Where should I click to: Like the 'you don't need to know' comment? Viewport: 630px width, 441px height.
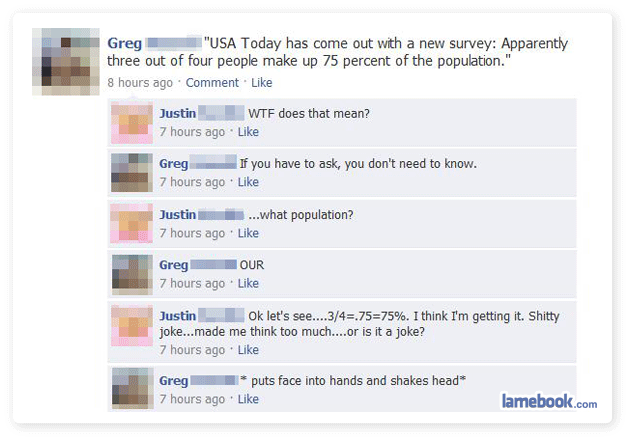tap(248, 182)
